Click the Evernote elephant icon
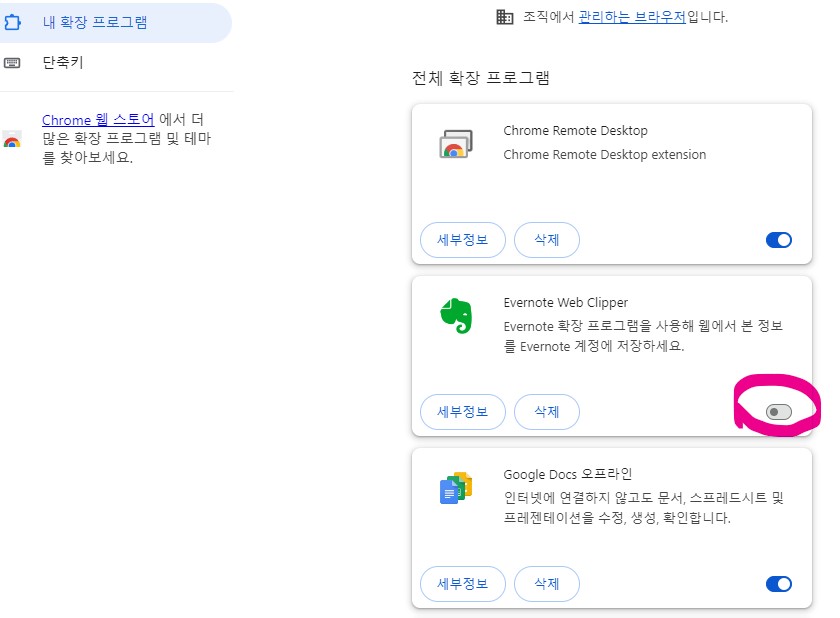This screenshot has width=840, height=618. pos(456,315)
